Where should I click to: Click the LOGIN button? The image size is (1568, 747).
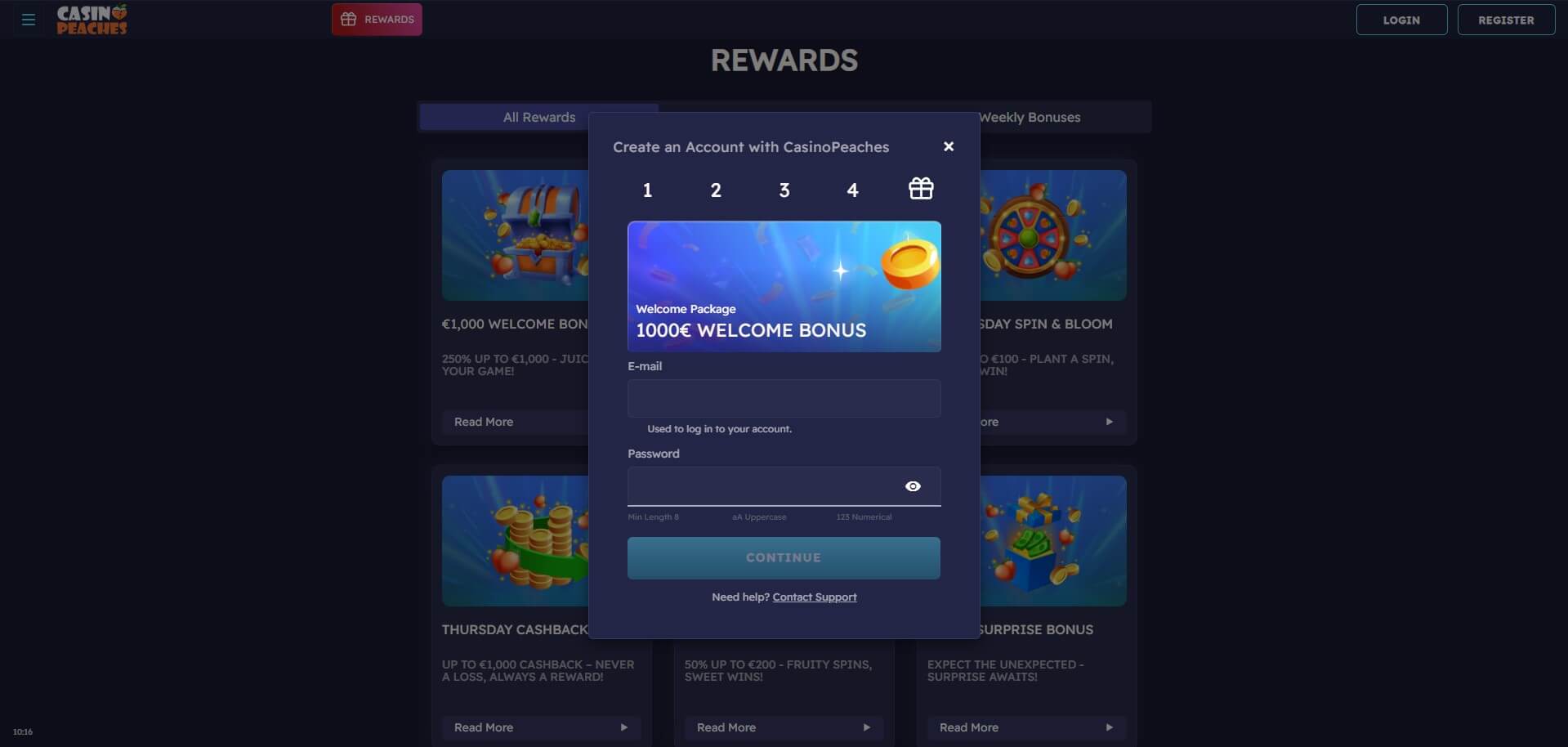click(1401, 20)
